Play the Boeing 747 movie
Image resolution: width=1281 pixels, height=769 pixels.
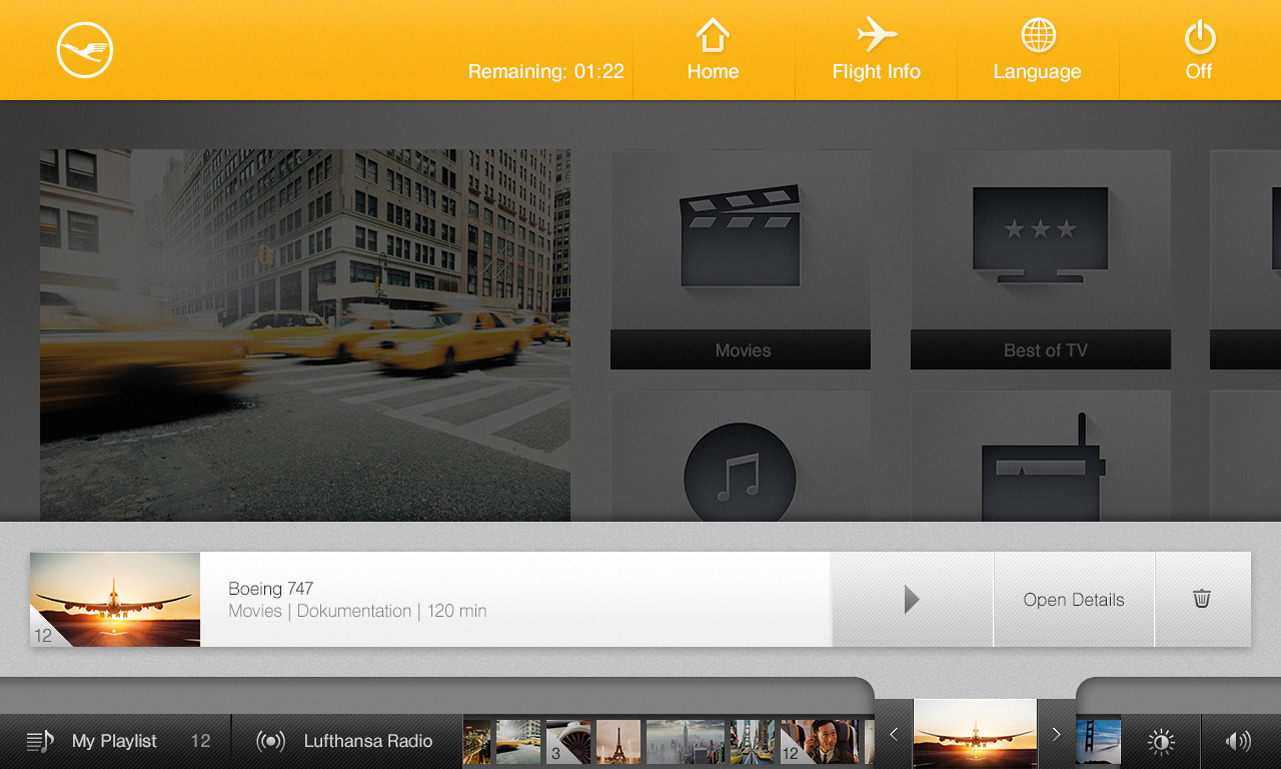911,599
